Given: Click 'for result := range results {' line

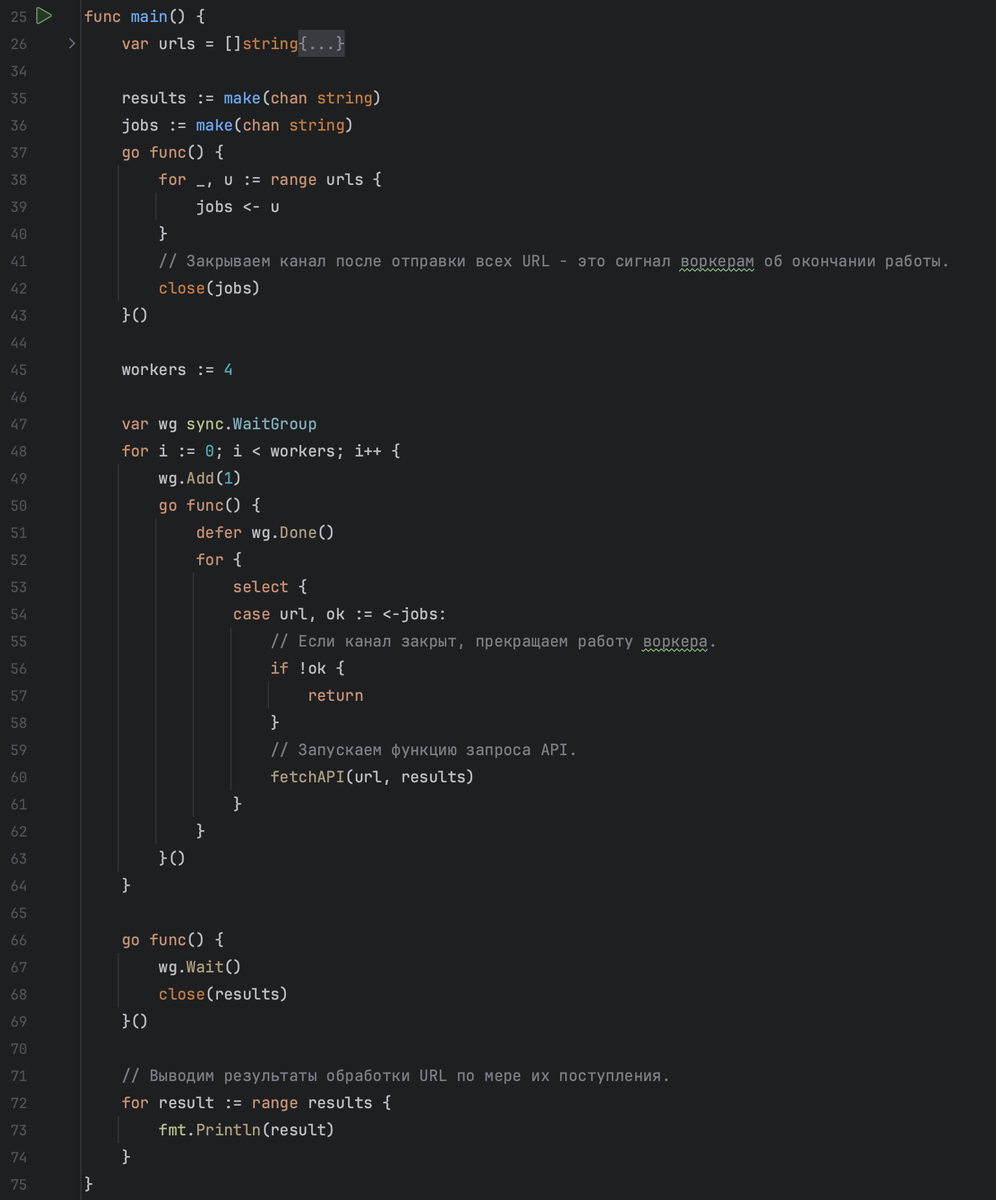Looking at the screenshot, I should (256, 1103).
